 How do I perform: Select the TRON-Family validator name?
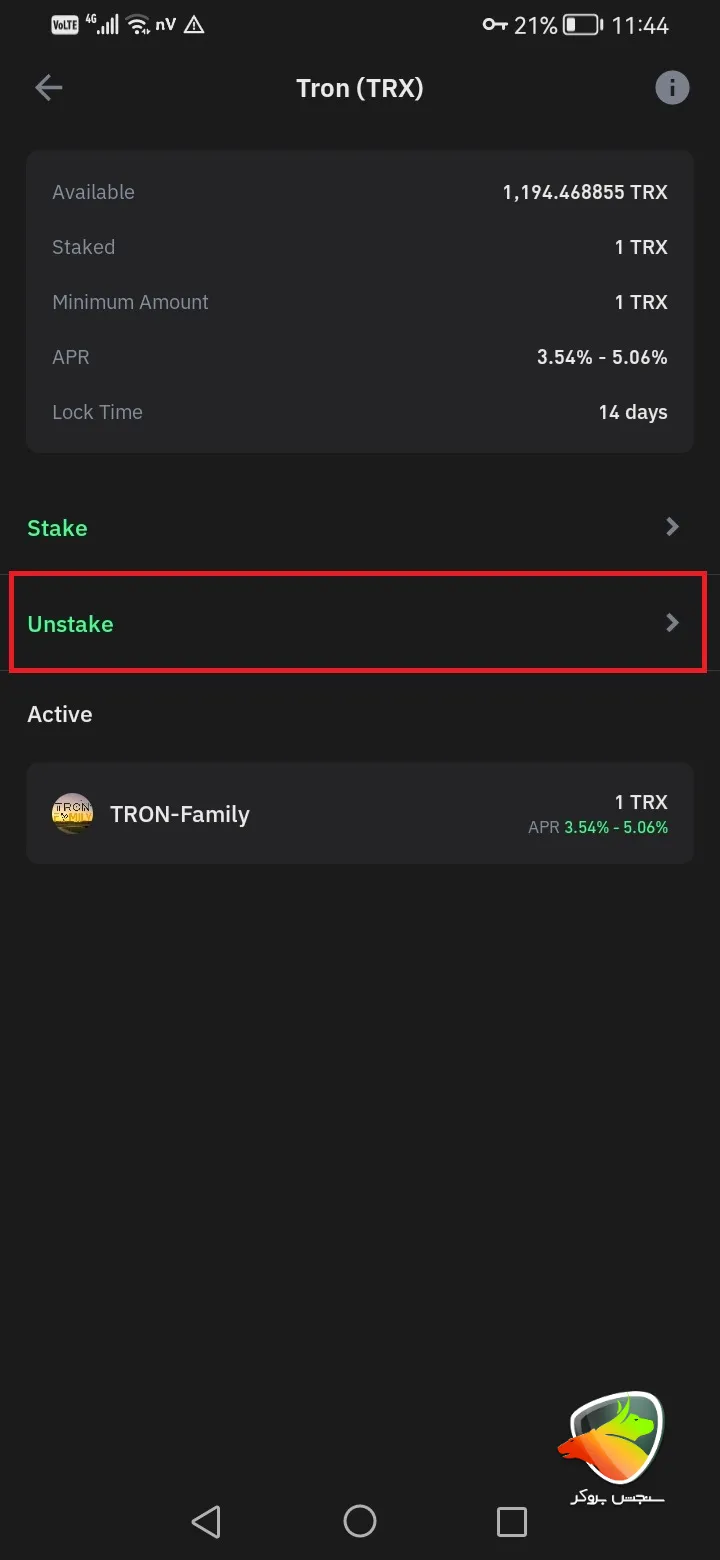180,814
